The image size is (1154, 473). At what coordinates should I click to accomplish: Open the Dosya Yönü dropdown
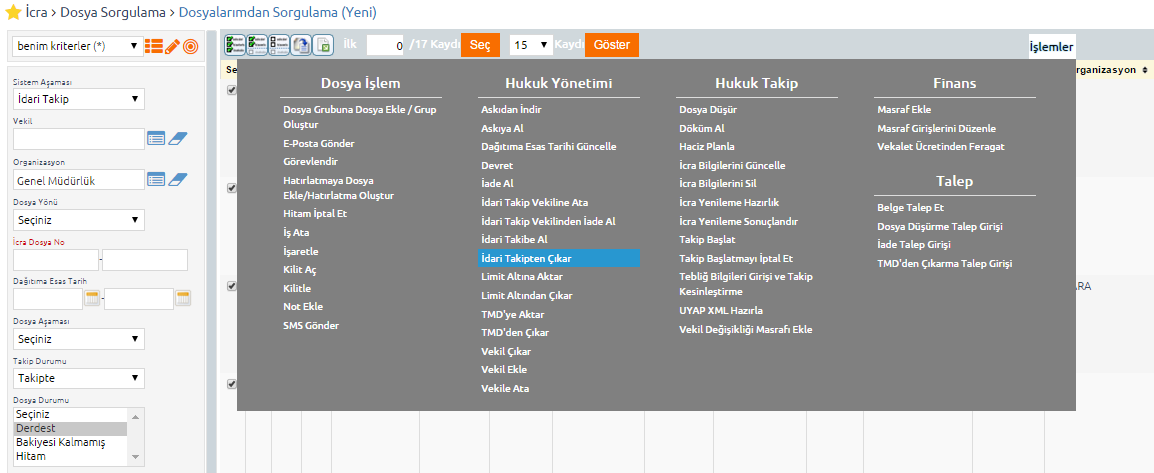click(x=79, y=219)
